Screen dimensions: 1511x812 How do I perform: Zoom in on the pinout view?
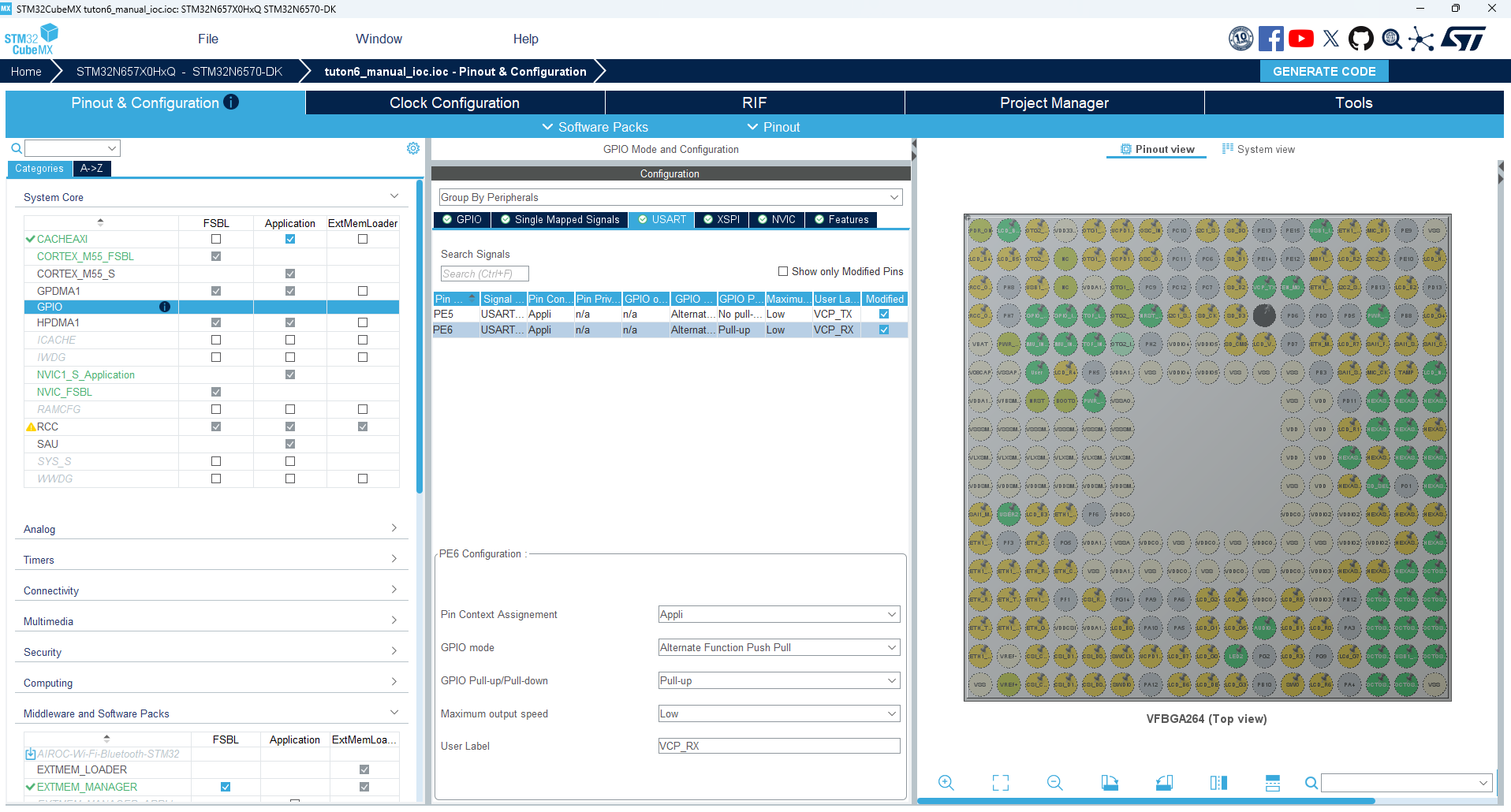(946, 782)
